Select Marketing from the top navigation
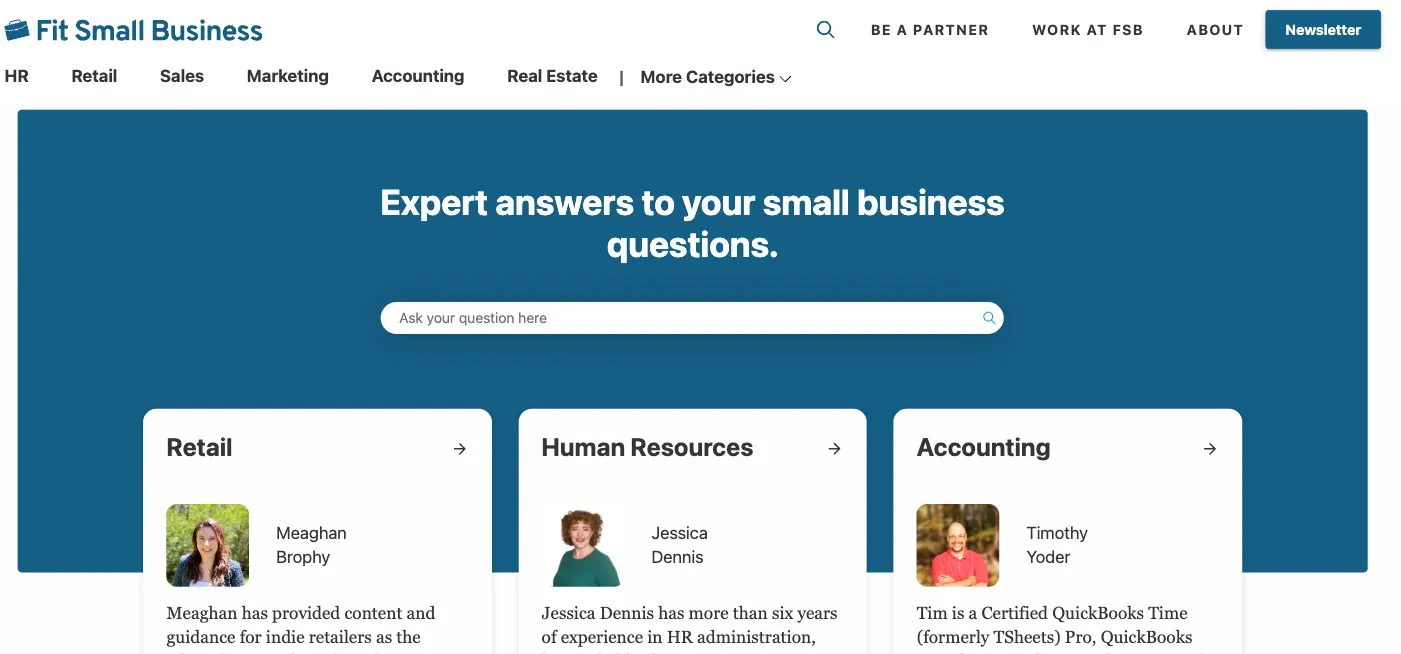The width and height of the screenshot is (1401, 654). [287, 76]
